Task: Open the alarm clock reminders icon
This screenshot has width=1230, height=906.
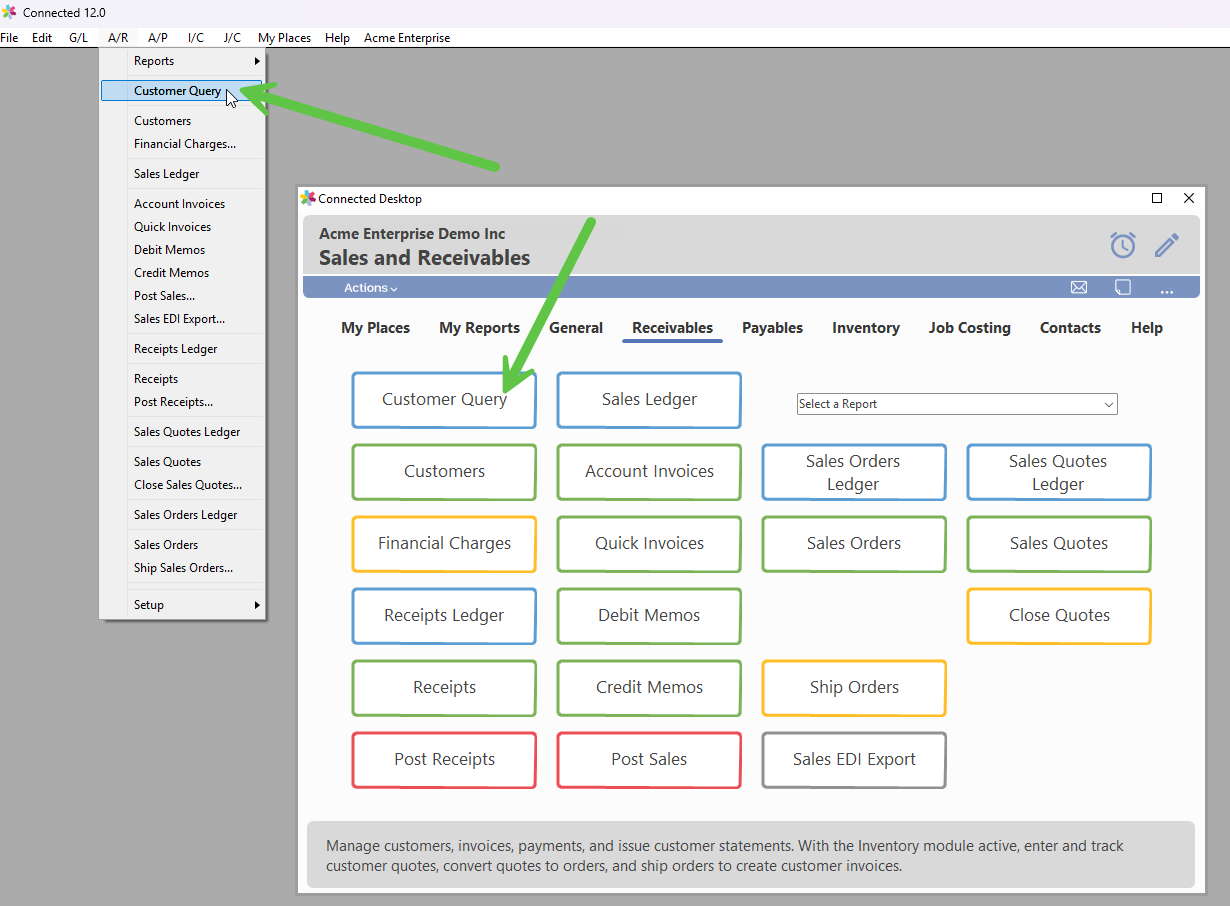Action: [x=1123, y=245]
